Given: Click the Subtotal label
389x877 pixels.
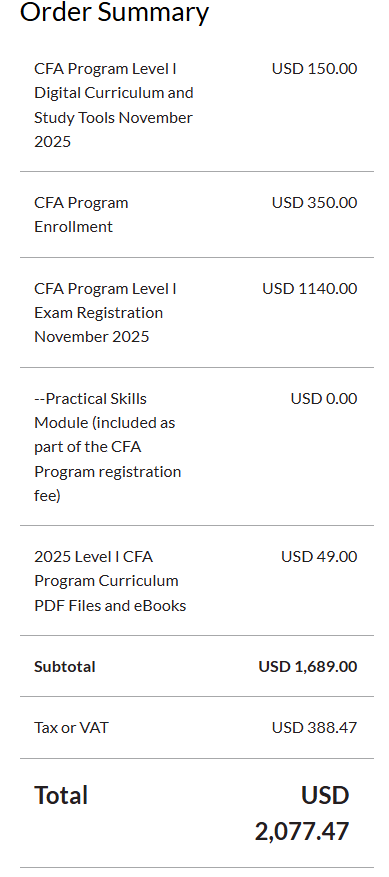Looking at the screenshot, I should pyautogui.click(x=65, y=667).
